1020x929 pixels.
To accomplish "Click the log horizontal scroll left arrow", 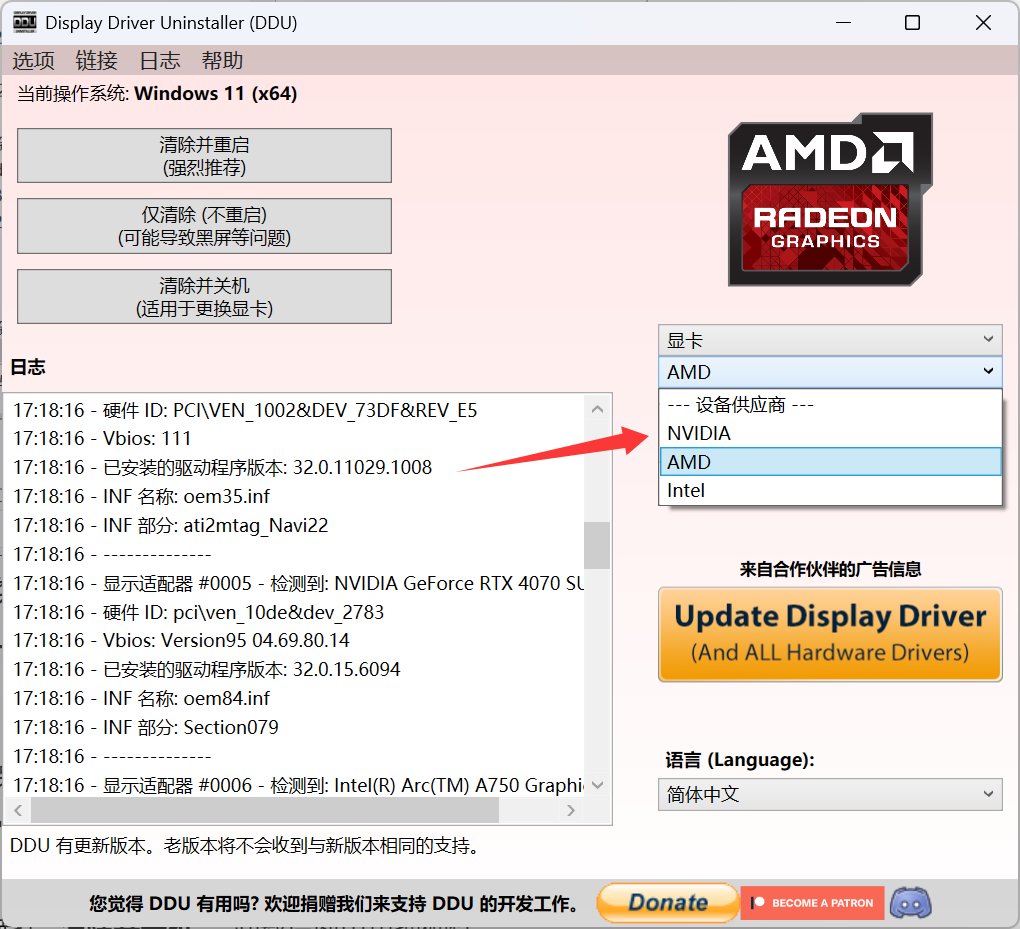I will 18,810.
